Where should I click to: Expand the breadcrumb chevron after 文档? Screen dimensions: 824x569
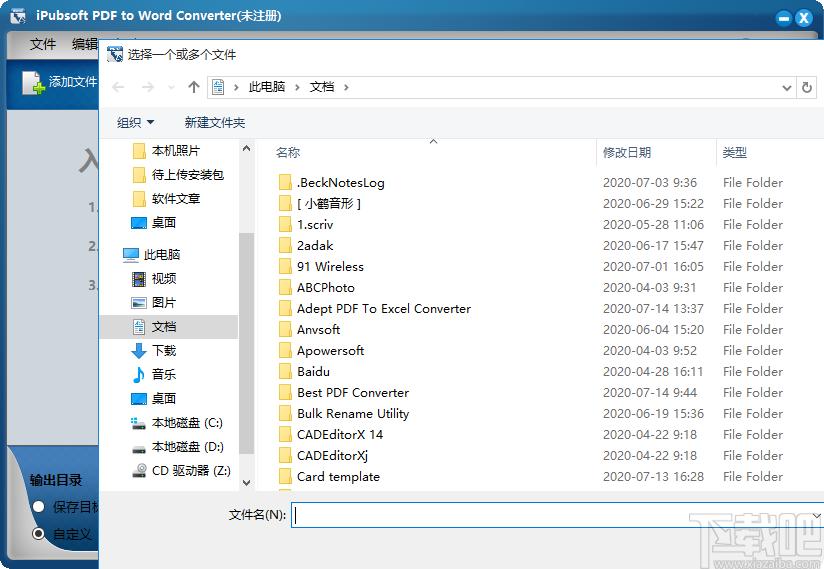[346, 87]
